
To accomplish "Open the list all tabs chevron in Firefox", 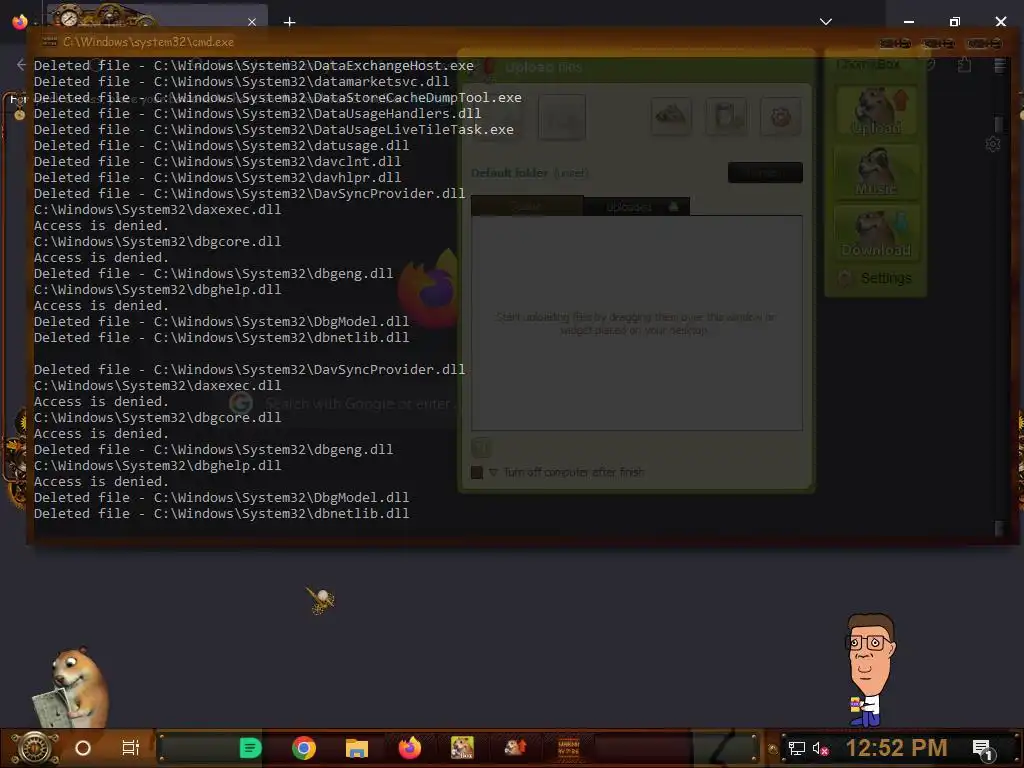I will [x=825, y=22].
